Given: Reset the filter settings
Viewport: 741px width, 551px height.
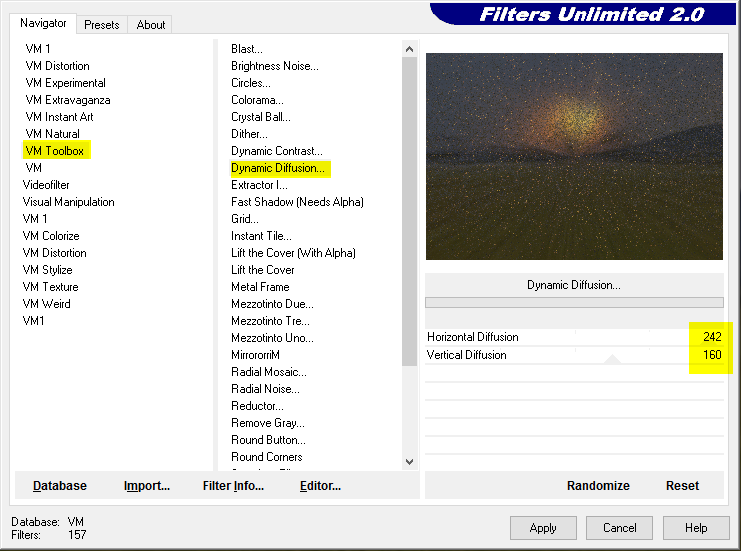Looking at the screenshot, I should coord(682,486).
